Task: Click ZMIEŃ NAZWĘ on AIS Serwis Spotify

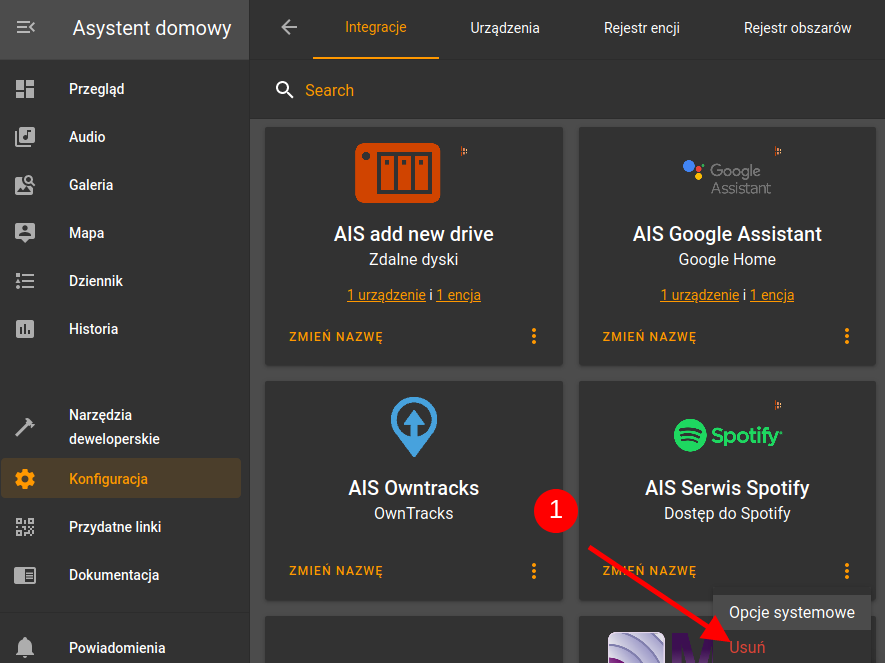Action: click(x=649, y=571)
